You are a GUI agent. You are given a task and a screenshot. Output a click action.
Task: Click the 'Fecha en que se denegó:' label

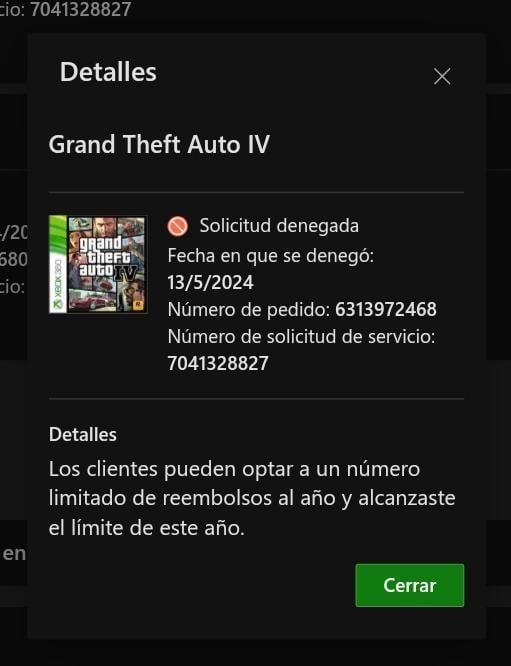coord(271,256)
